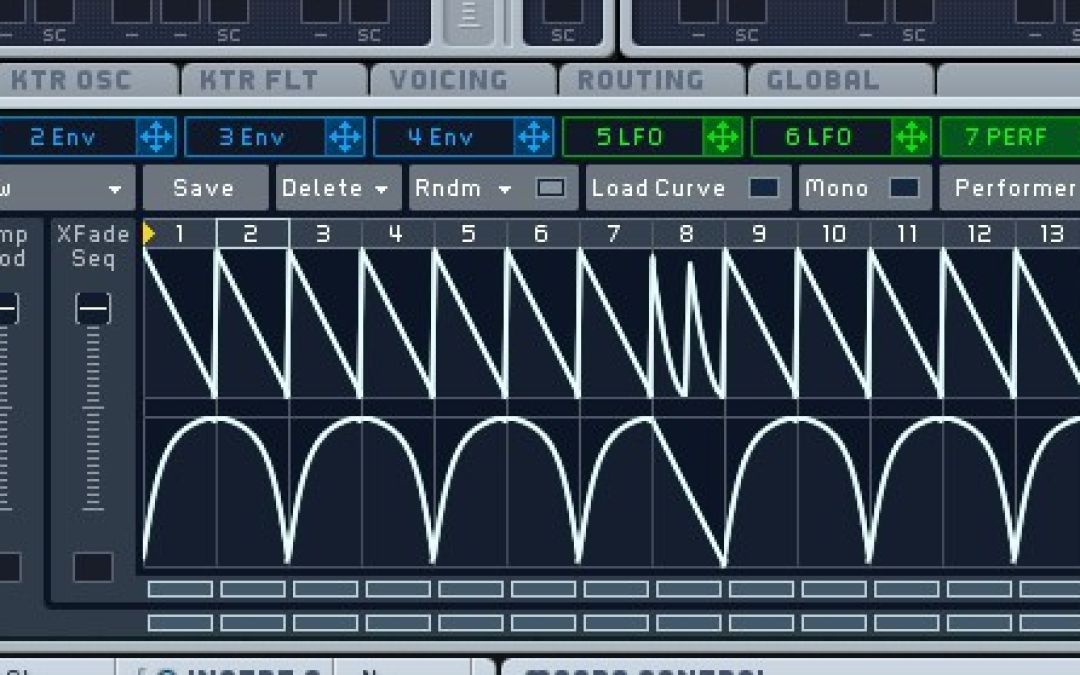
Task: Open the 6 LFO modulation page
Action: [x=819, y=137]
